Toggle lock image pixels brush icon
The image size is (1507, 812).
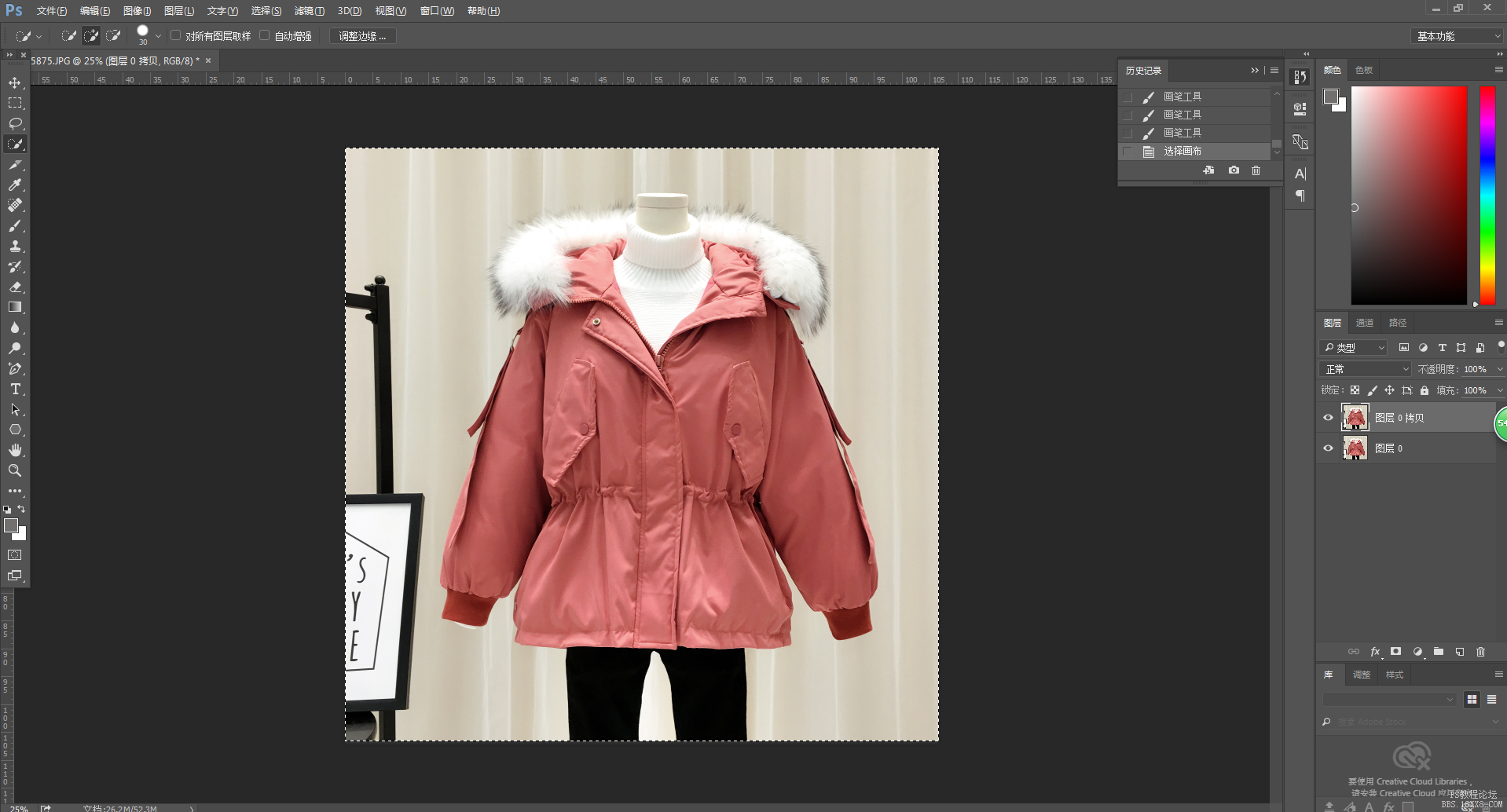1372,390
